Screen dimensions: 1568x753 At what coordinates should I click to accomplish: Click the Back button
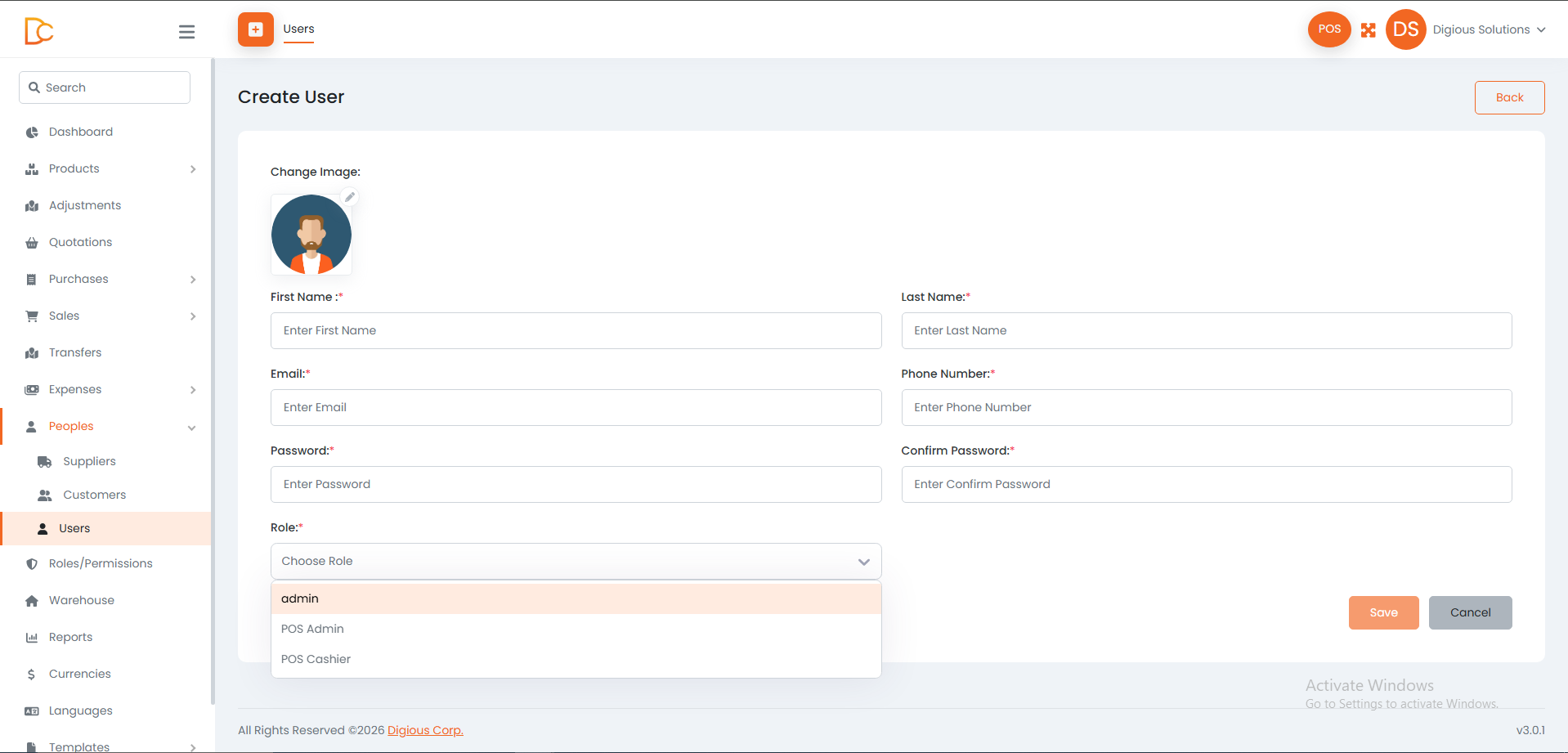1509,97
